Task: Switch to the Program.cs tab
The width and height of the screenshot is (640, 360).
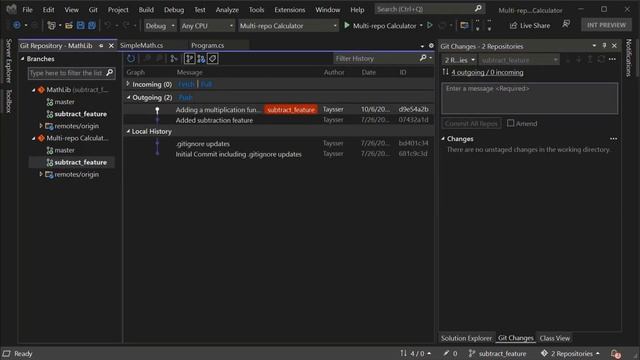Action: click(x=207, y=45)
